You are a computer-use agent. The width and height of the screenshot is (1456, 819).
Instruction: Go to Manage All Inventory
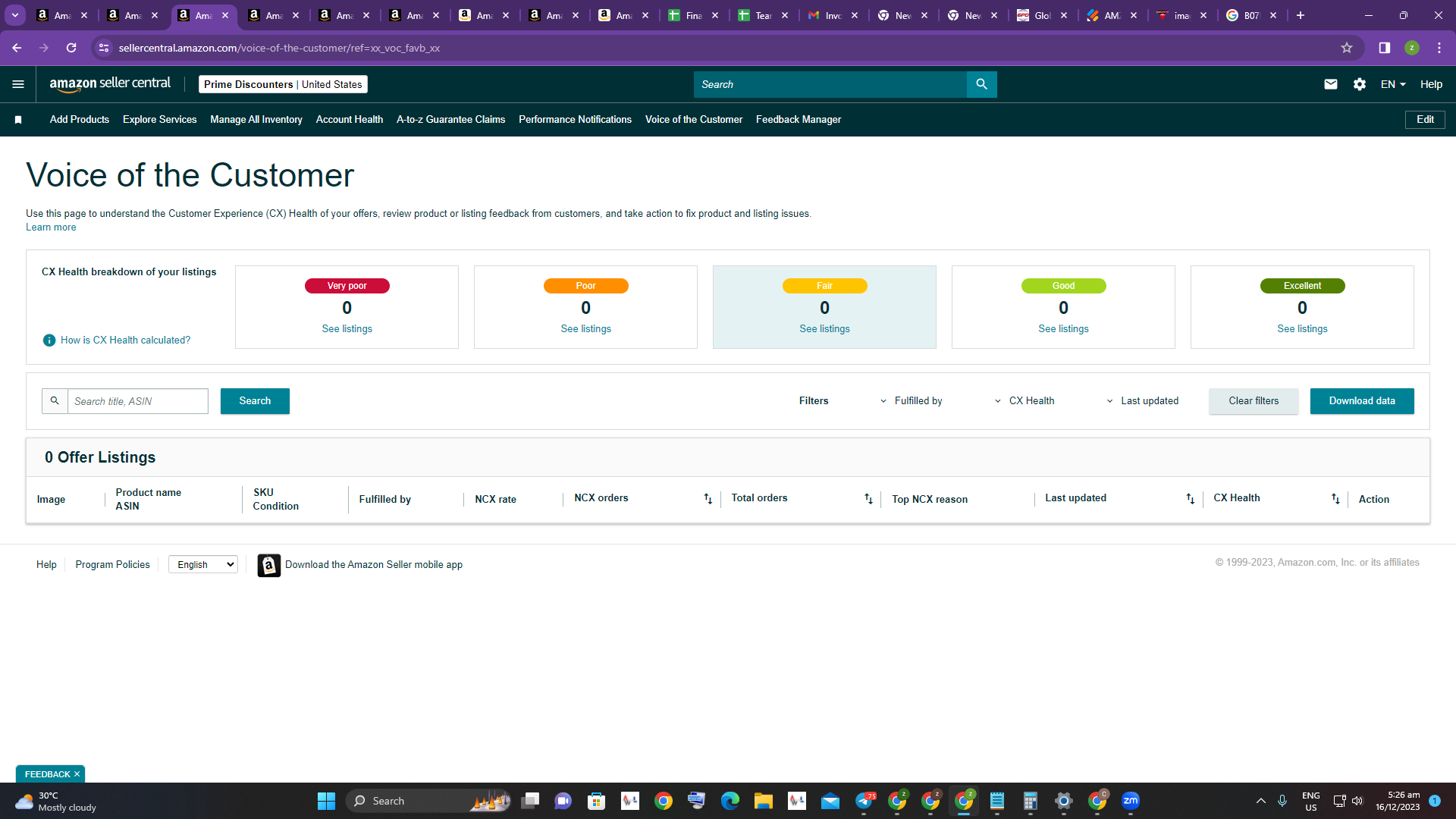tap(256, 120)
